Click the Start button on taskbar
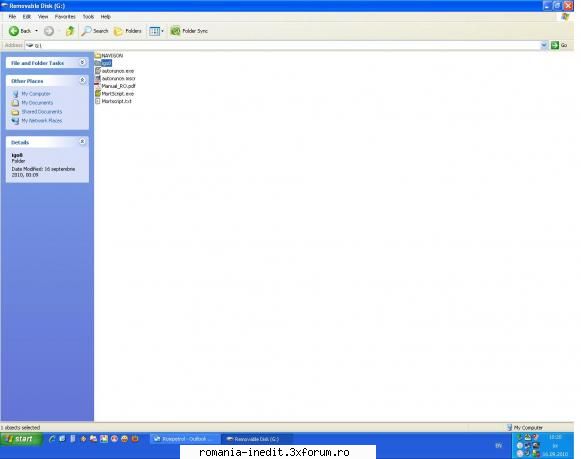The image size is (581, 459). point(21,439)
